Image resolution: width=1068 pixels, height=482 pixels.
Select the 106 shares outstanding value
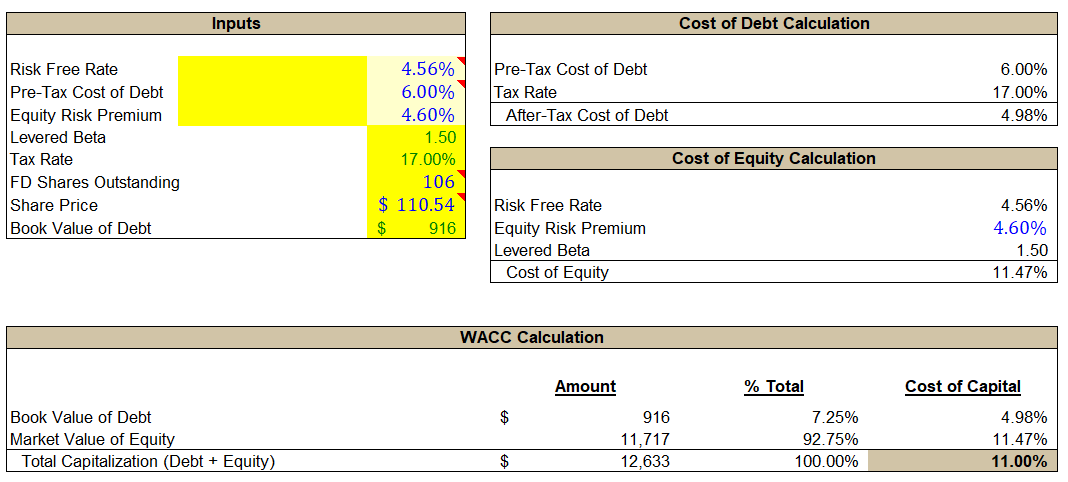tap(439, 182)
